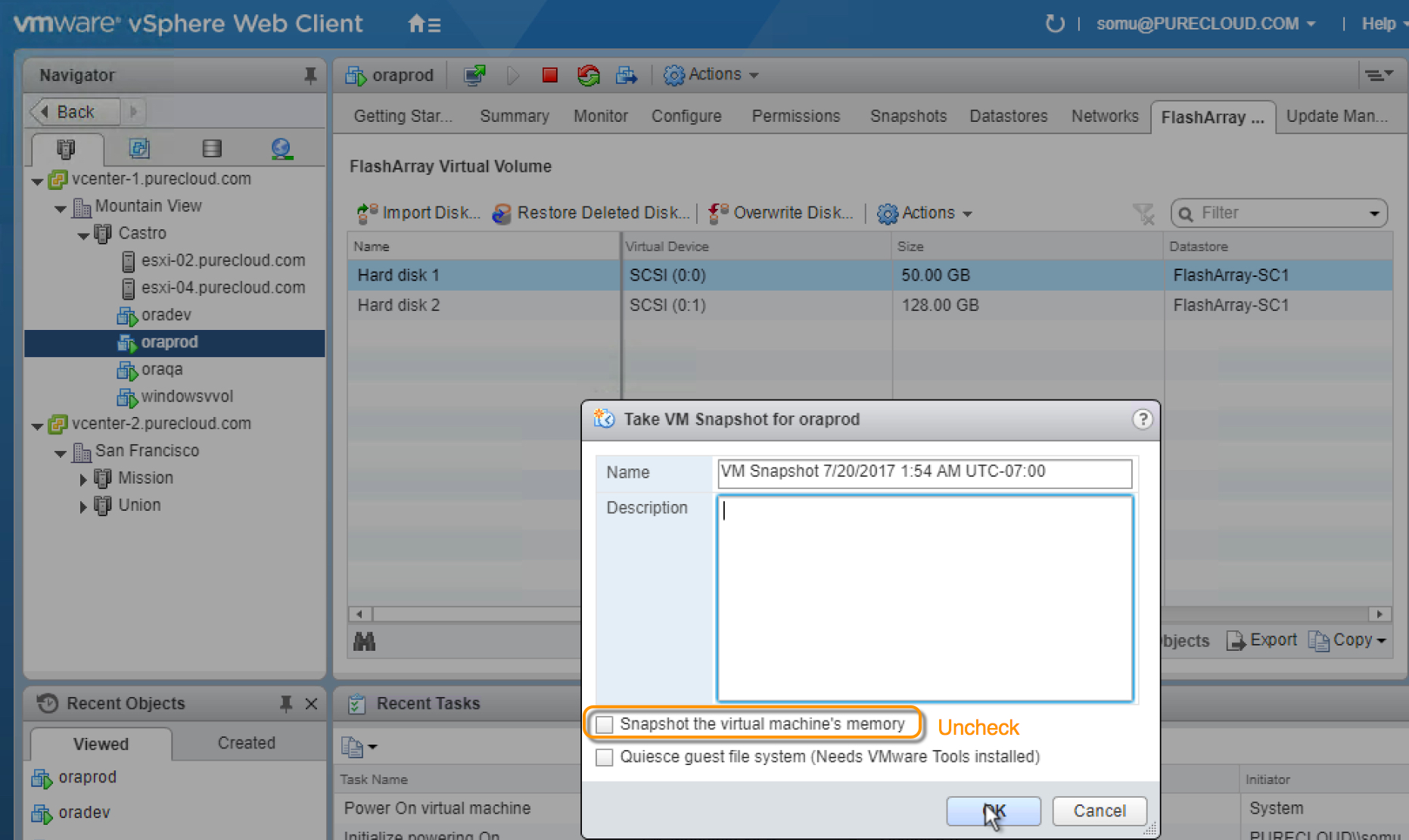Viewport: 1409px width, 840px height.
Task: Toggle Snapshot the virtual machine's memory checkbox
Action: [604, 725]
